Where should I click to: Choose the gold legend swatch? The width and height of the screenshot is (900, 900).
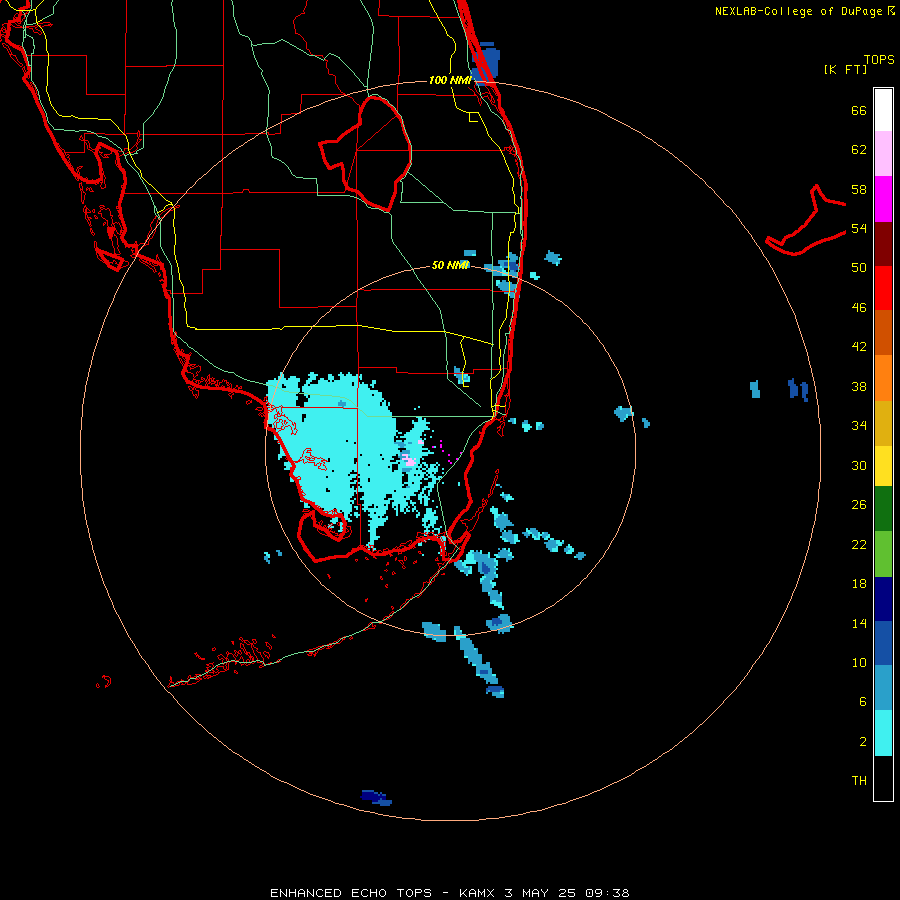pyautogui.click(x=883, y=423)
